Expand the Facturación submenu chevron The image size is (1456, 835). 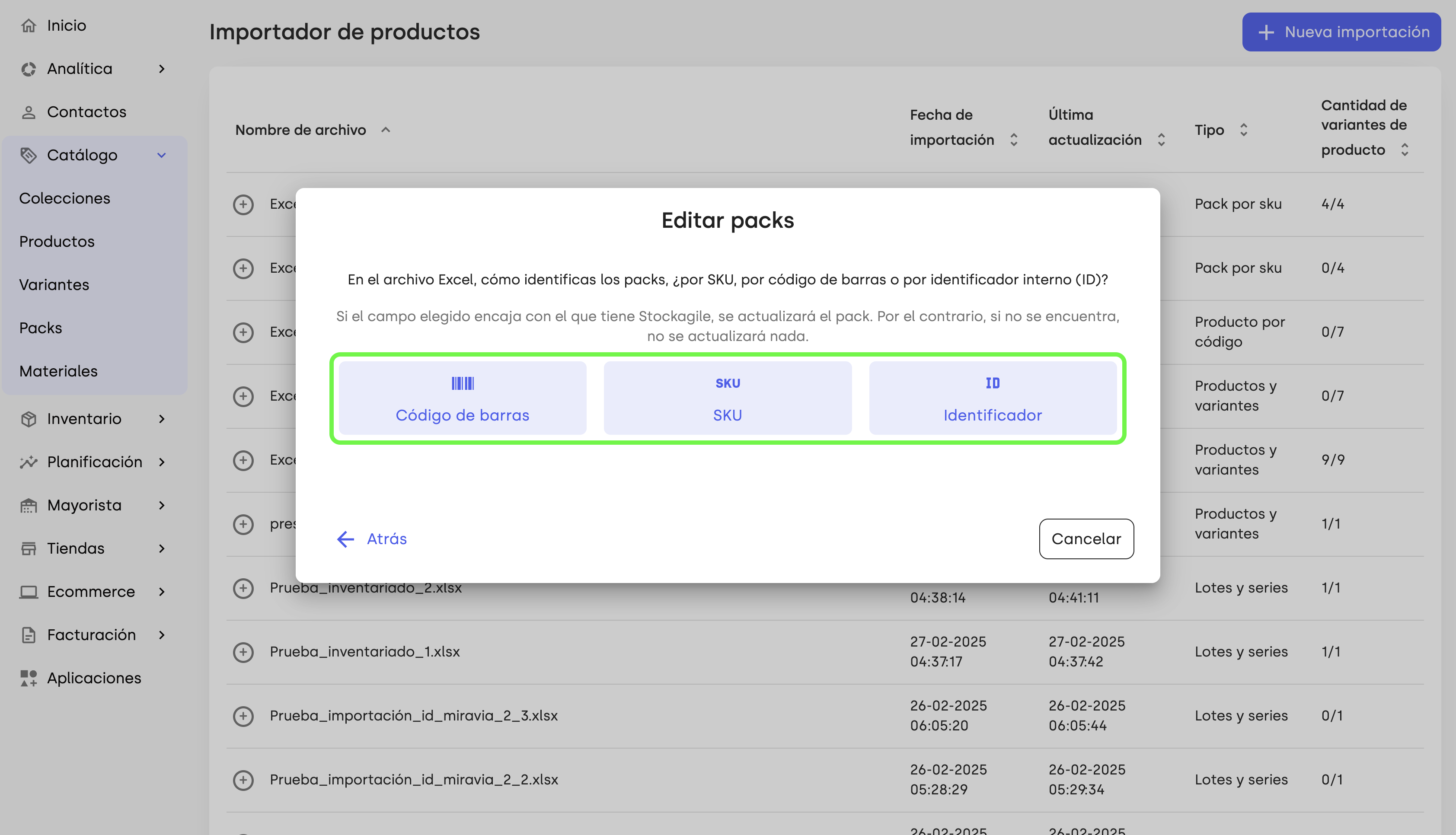click(x=162, y=635)
